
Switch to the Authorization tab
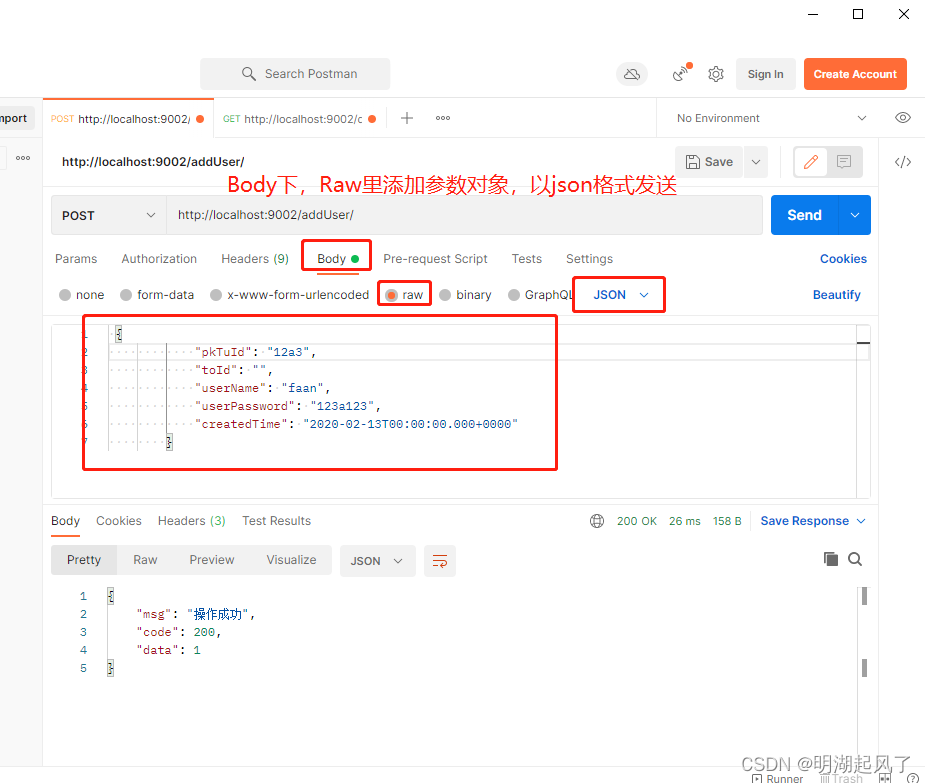coord(159,258)
